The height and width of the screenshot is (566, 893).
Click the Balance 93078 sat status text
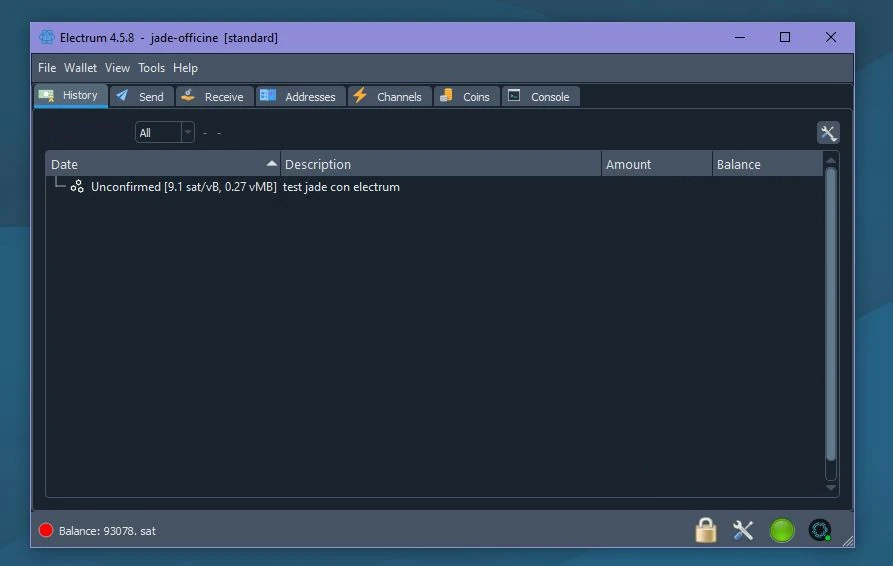[107, 531]
